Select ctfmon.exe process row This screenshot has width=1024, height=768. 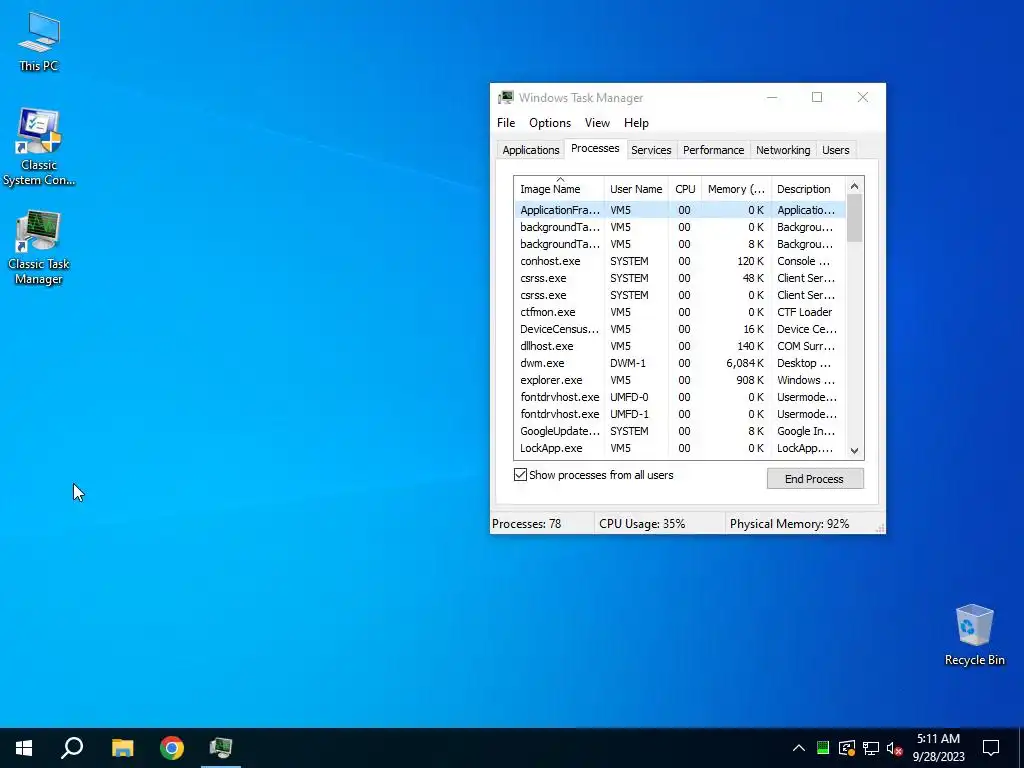(679, 312)
